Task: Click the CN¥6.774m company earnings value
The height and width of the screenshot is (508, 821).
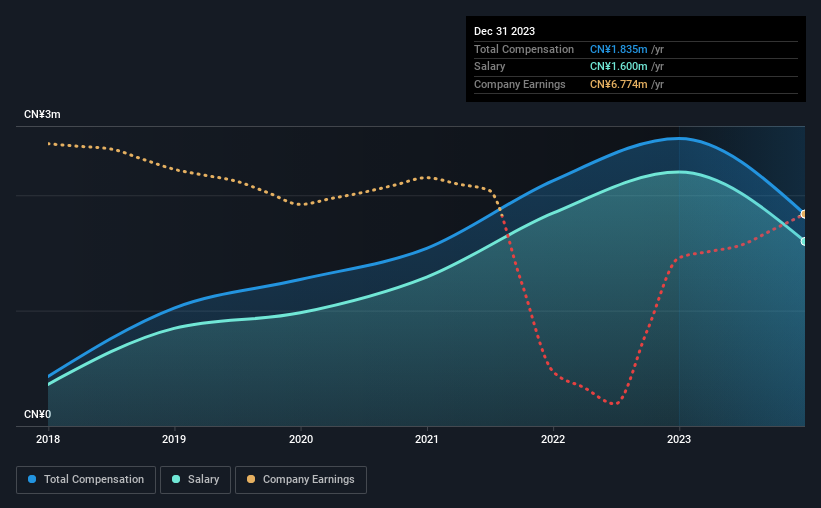Action: point(618,84)
